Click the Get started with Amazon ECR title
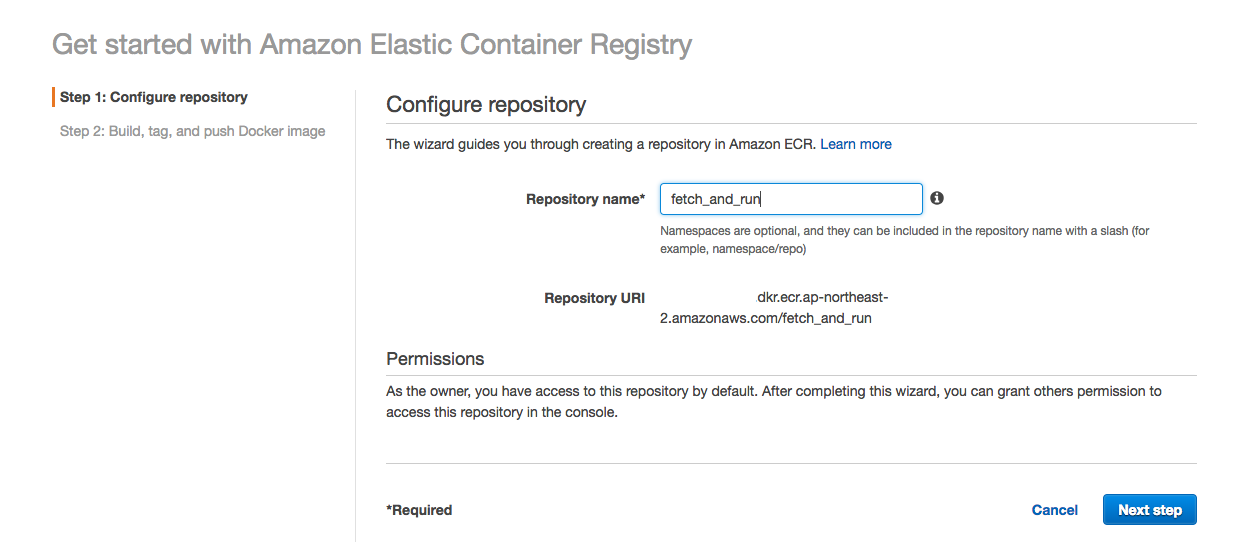The width and height of the screenshot is (1249, 542). click(x=371, y=45)
